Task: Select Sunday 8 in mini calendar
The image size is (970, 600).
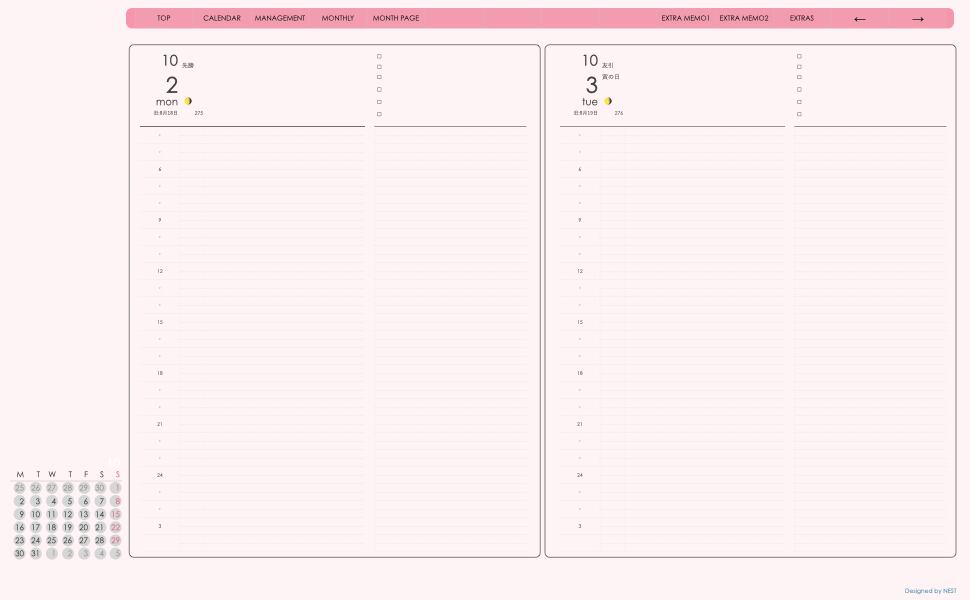Action: (116, 501)
